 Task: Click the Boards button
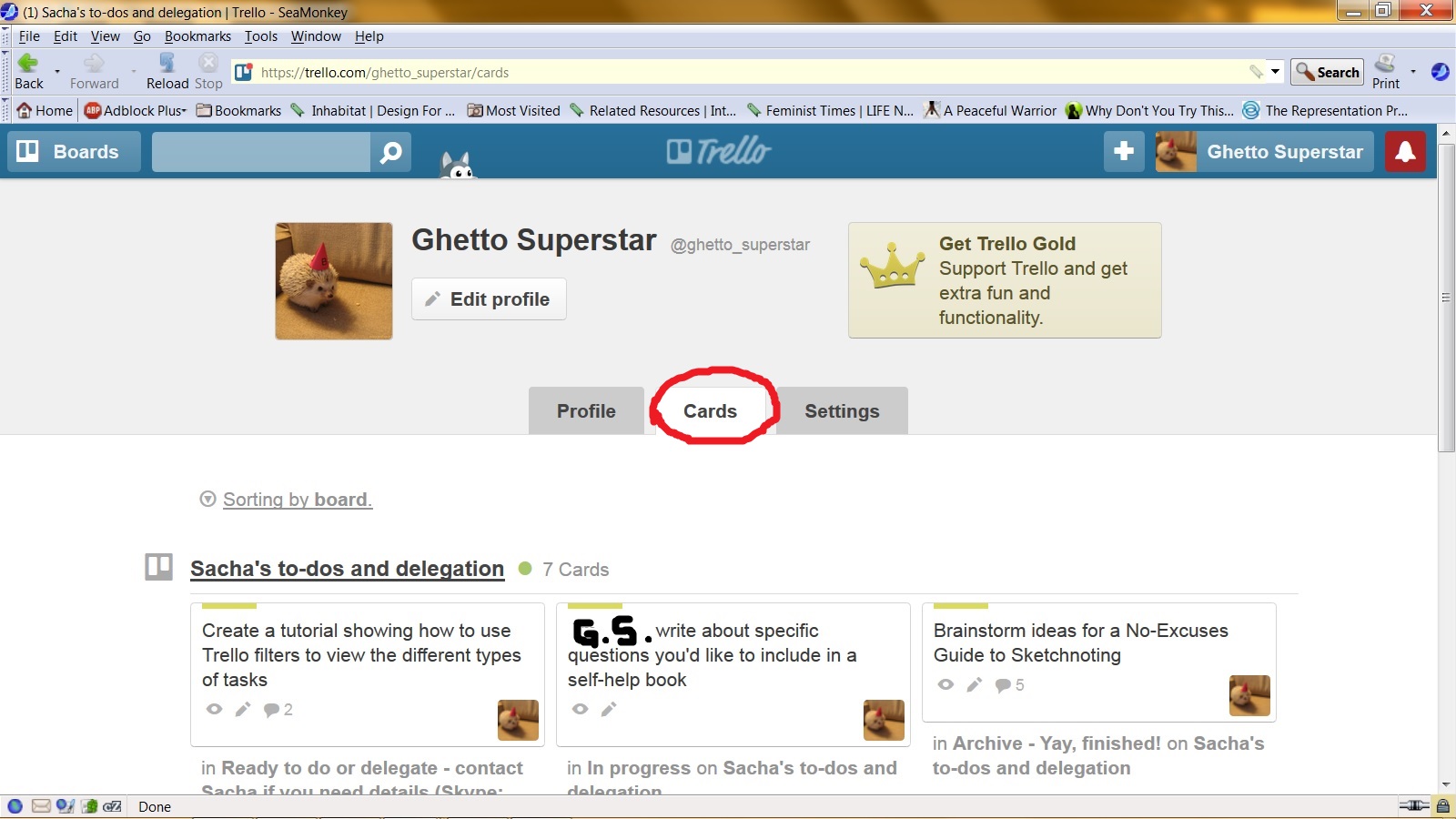[x=74, y=151]
